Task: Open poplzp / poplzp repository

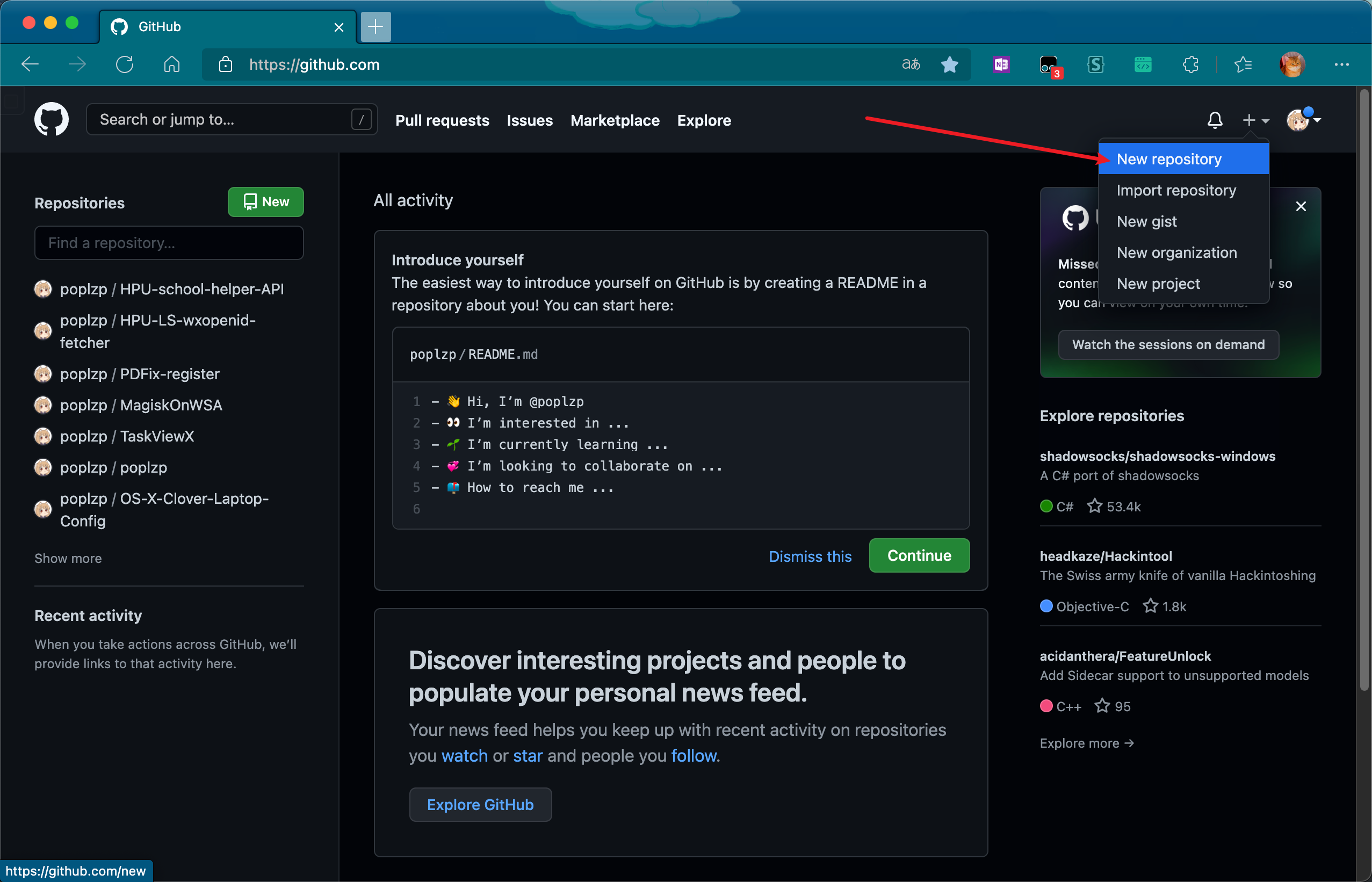Action: 113,467
